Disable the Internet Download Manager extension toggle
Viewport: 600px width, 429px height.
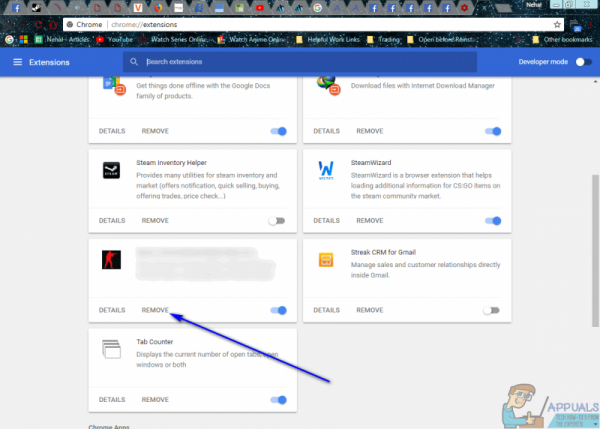coord(493,131)
